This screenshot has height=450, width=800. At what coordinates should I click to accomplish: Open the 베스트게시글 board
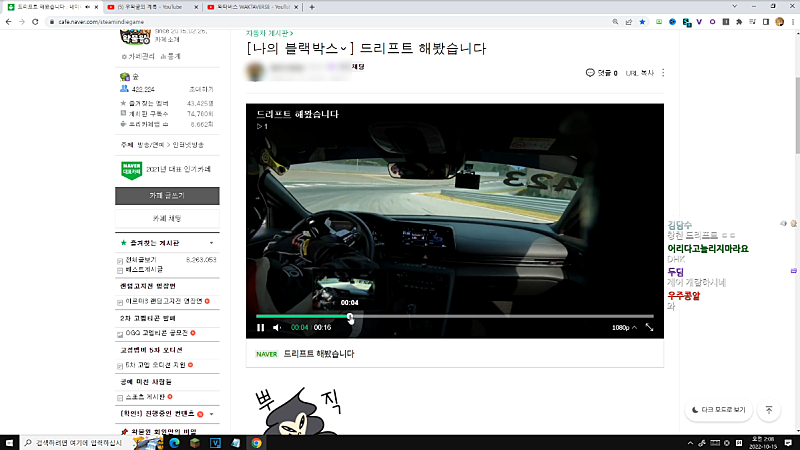(144, 269)
